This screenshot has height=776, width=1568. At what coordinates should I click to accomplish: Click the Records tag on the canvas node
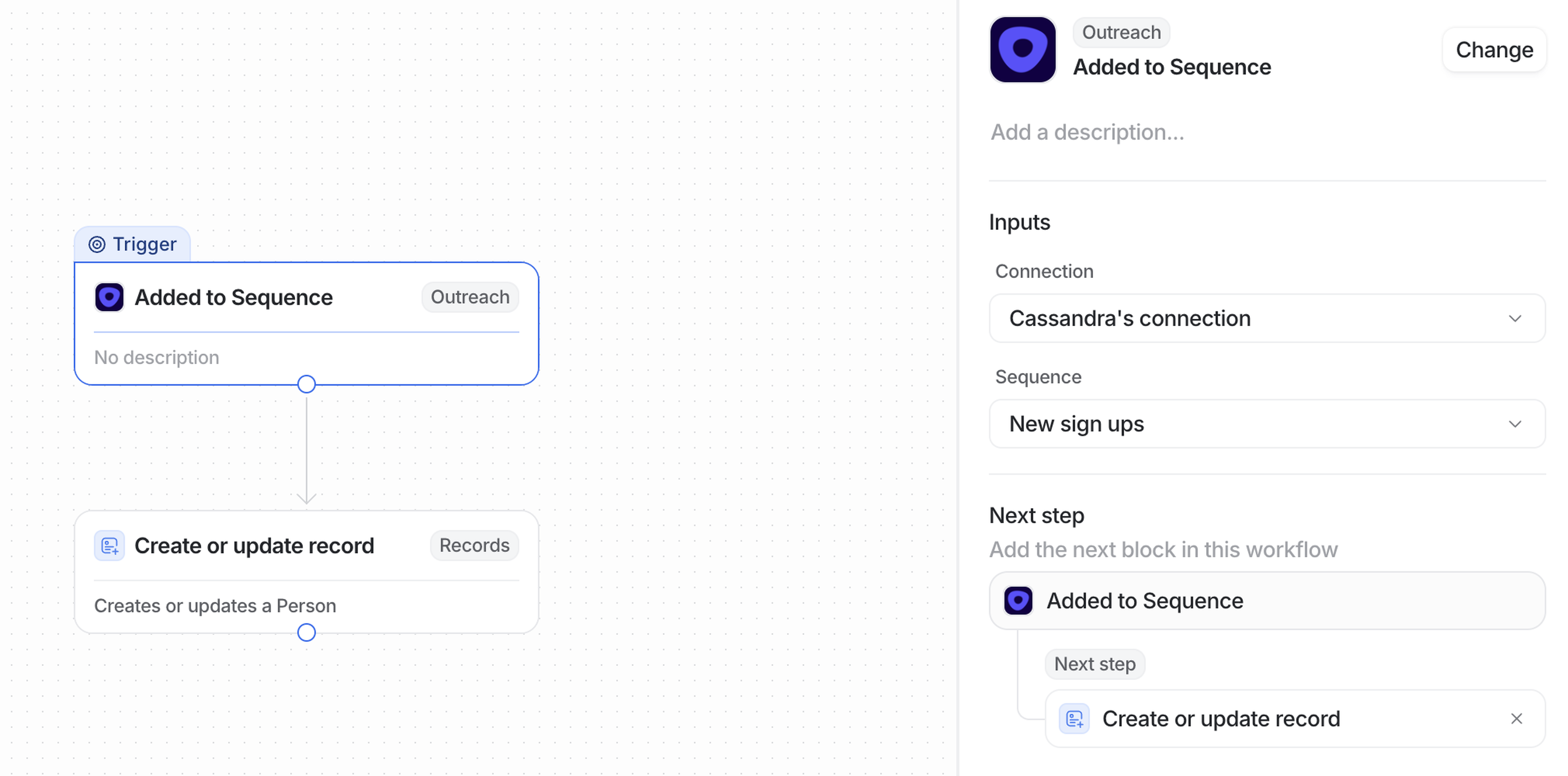[x=474, y=545]
